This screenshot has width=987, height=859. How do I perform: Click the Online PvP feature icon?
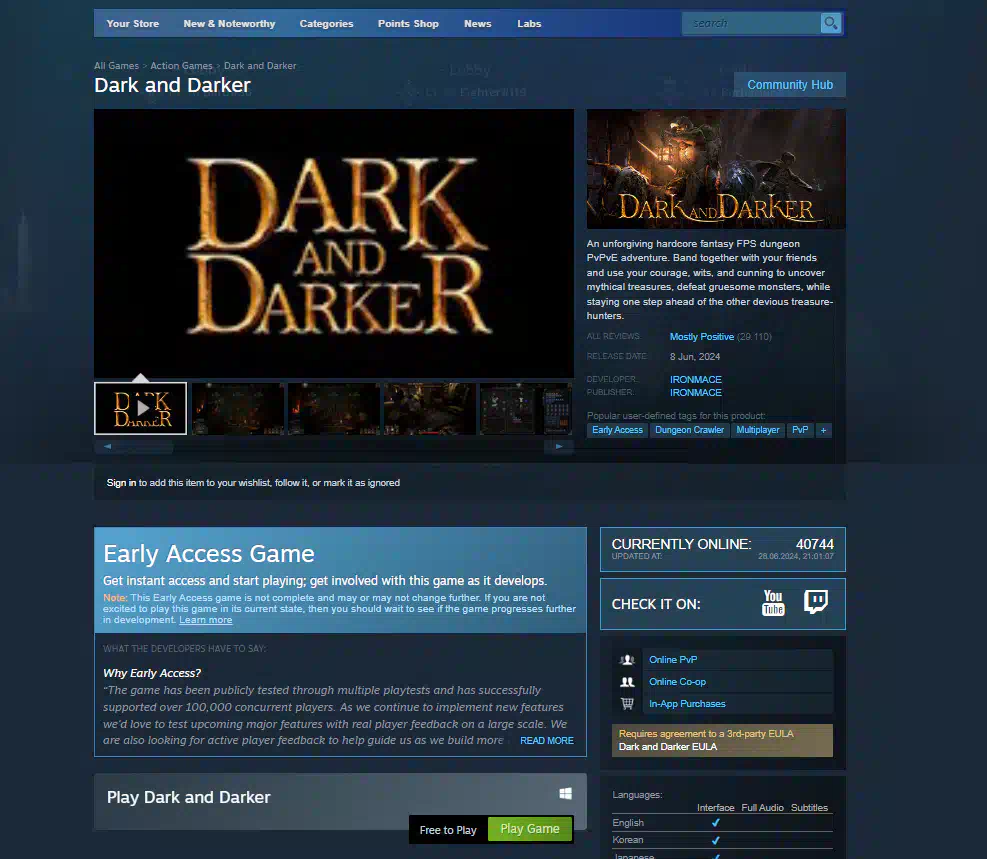point(627,660)
